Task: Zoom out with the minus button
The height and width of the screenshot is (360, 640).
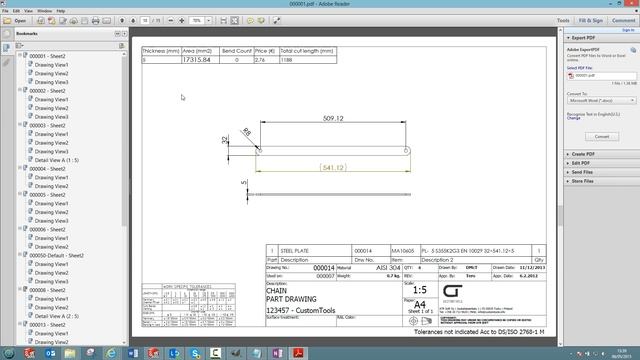Action: (171, 20)
